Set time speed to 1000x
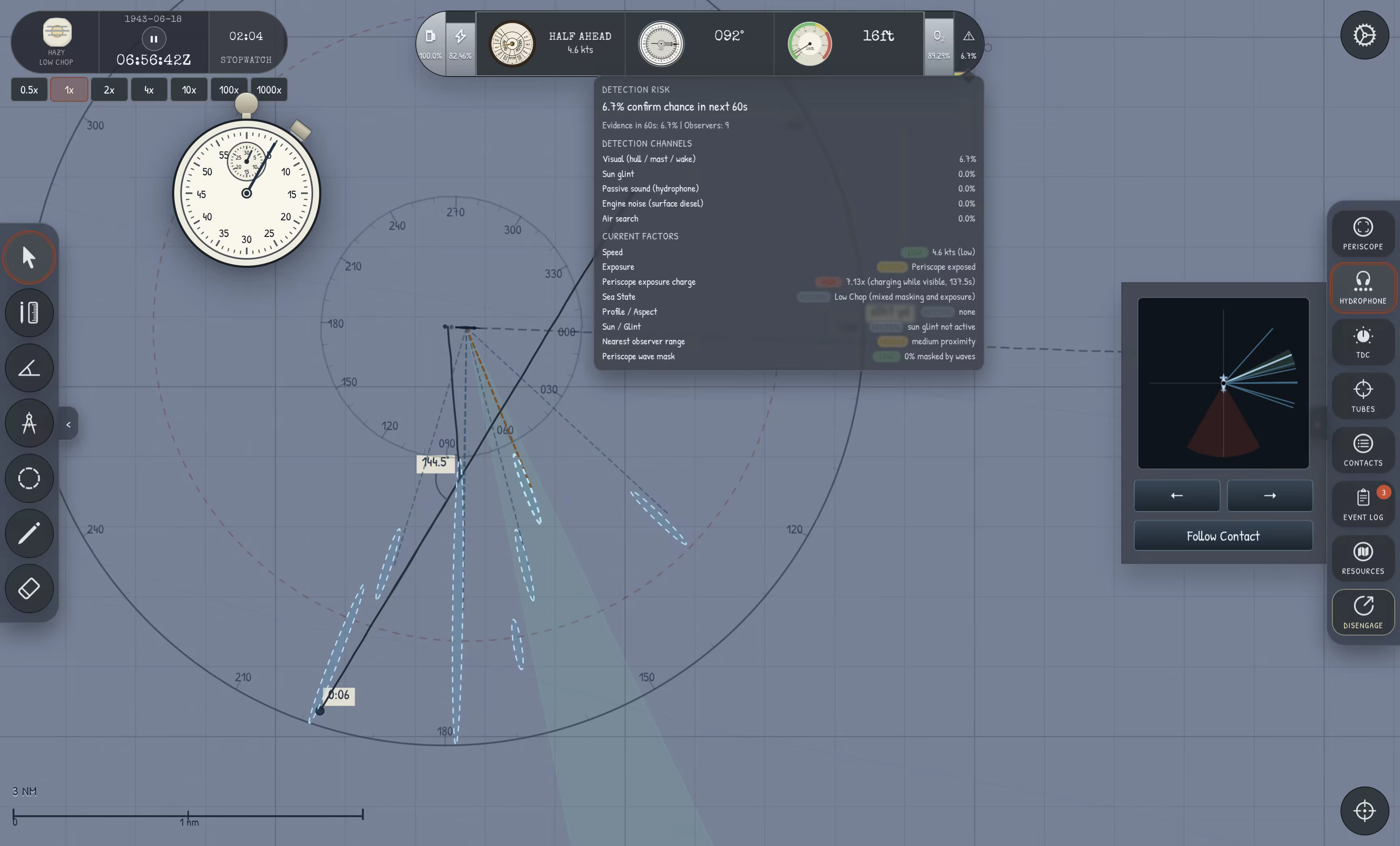Image resolution: width=1400 pixels, height=846 pixels. pos(269,90)
